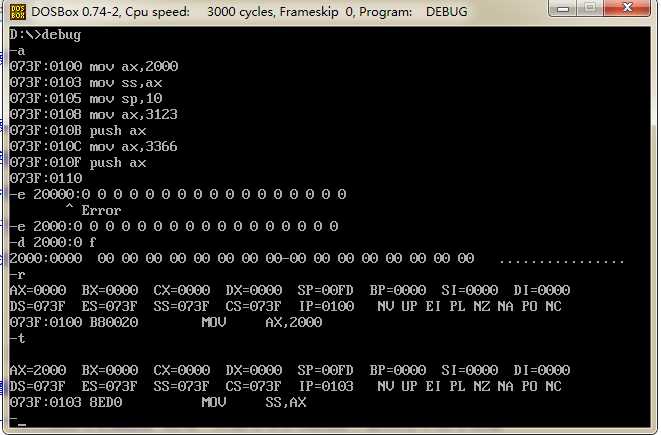Click 'IP=0100' in first register dump
The height and width of the screenshot is (435, 661).
click(x=327, y=306)
